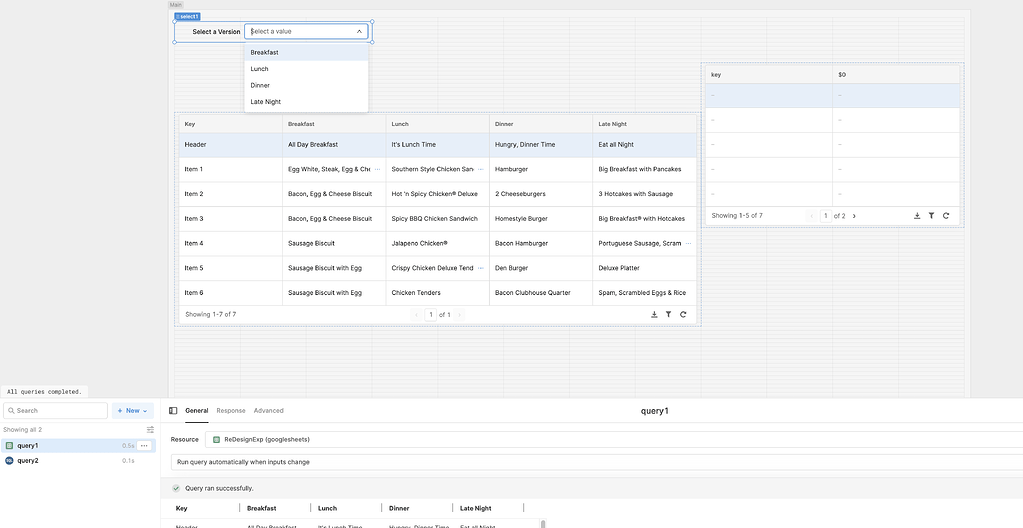Click Breakfast header in query results
This screenshot has height=528, width=1023.
coord(262,508)
